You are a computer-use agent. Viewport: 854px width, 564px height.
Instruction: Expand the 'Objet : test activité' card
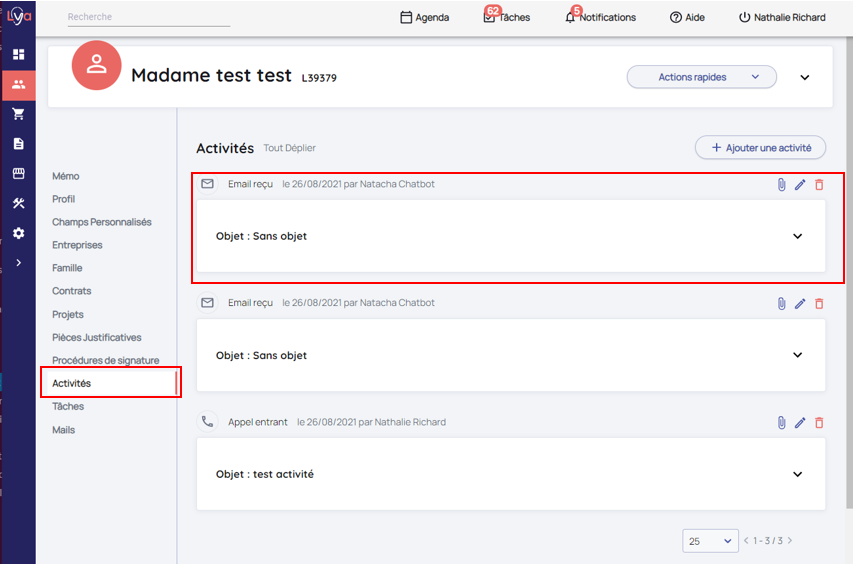(797, 475)
